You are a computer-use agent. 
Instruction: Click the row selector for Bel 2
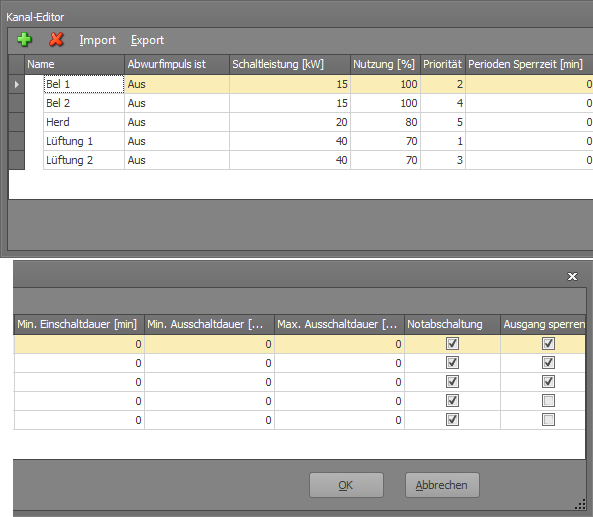point(17,103)
